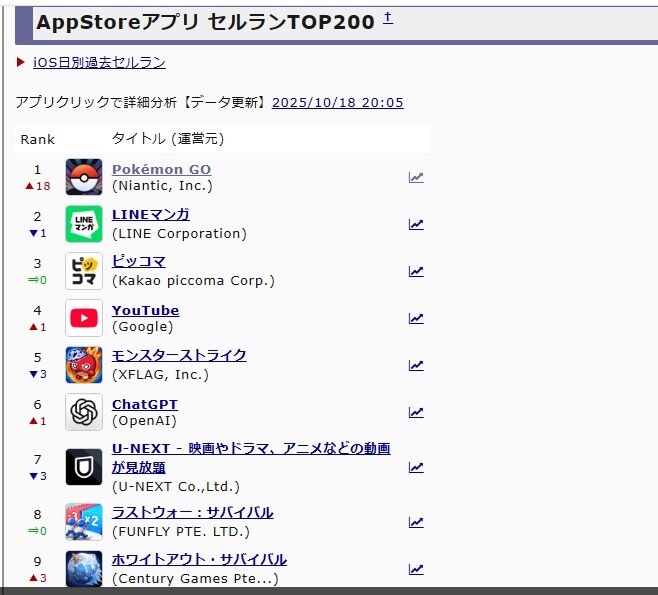The width and height of the screenshot is (658, 595).
Task: View ranking chart for モンスターストライク
Action: click(416, 365)
